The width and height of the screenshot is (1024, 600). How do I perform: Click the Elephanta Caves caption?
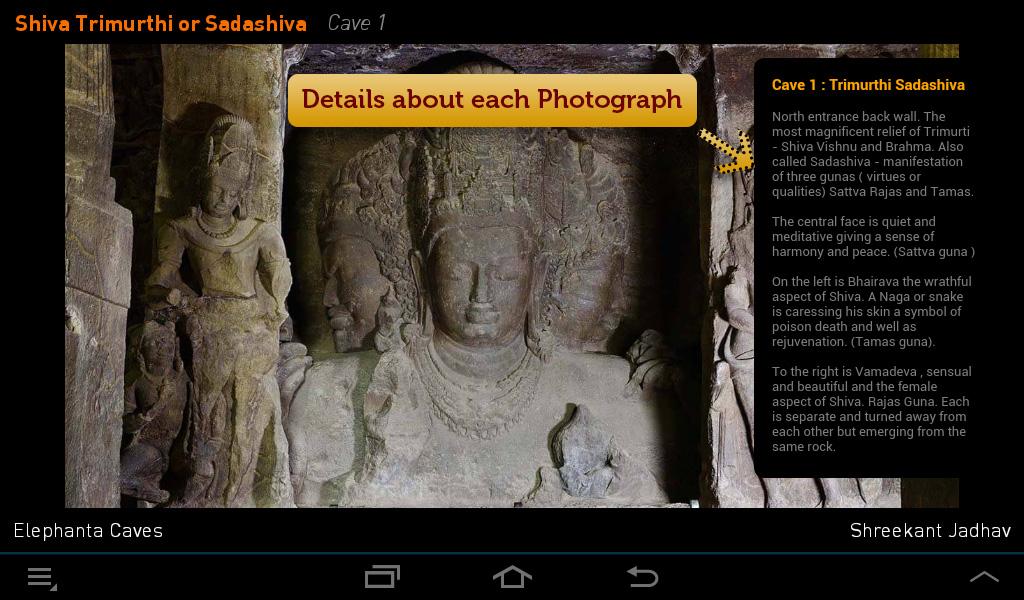point(88,530)
